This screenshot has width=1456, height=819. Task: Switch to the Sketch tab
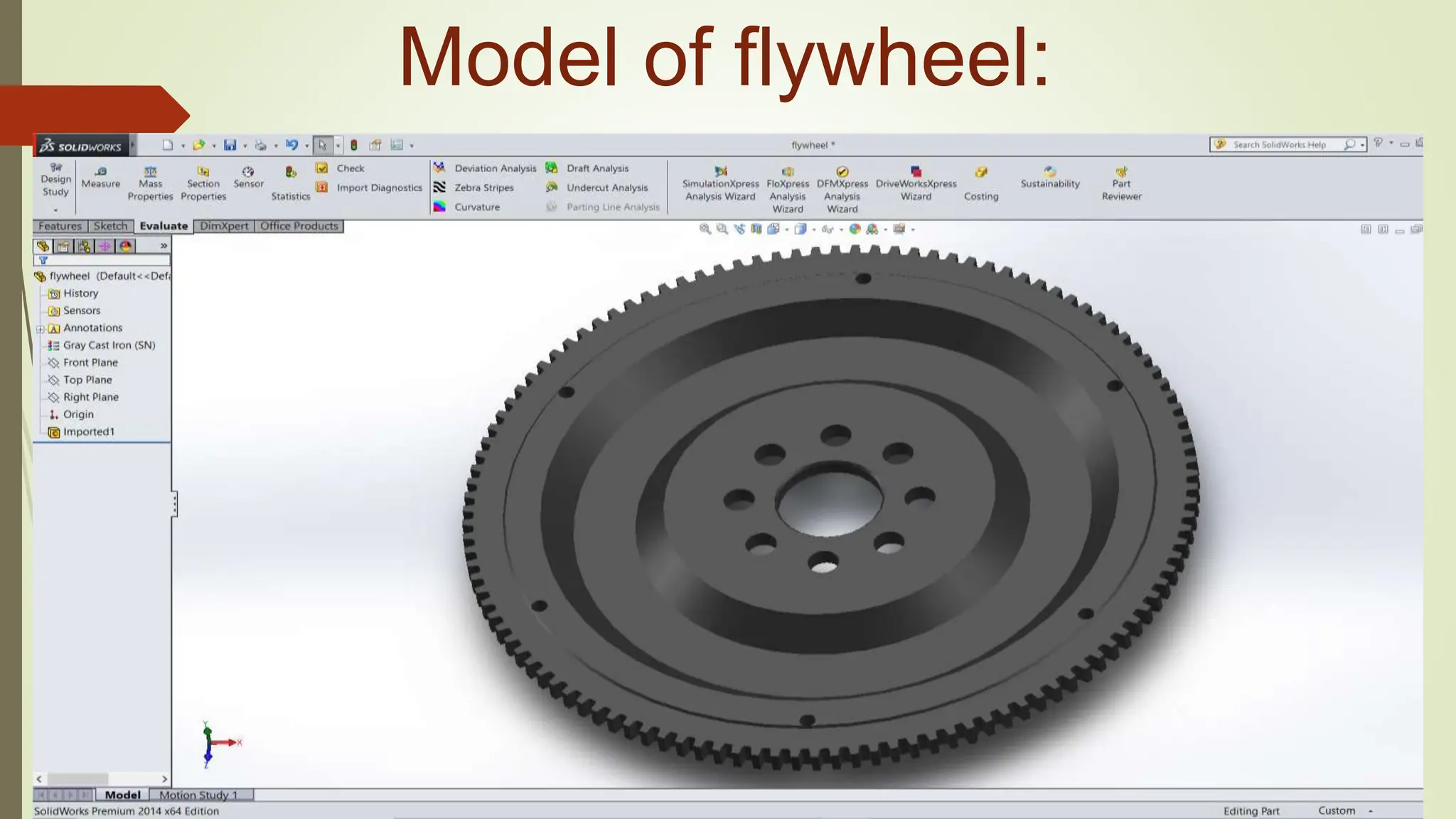(x=110, y=226)
